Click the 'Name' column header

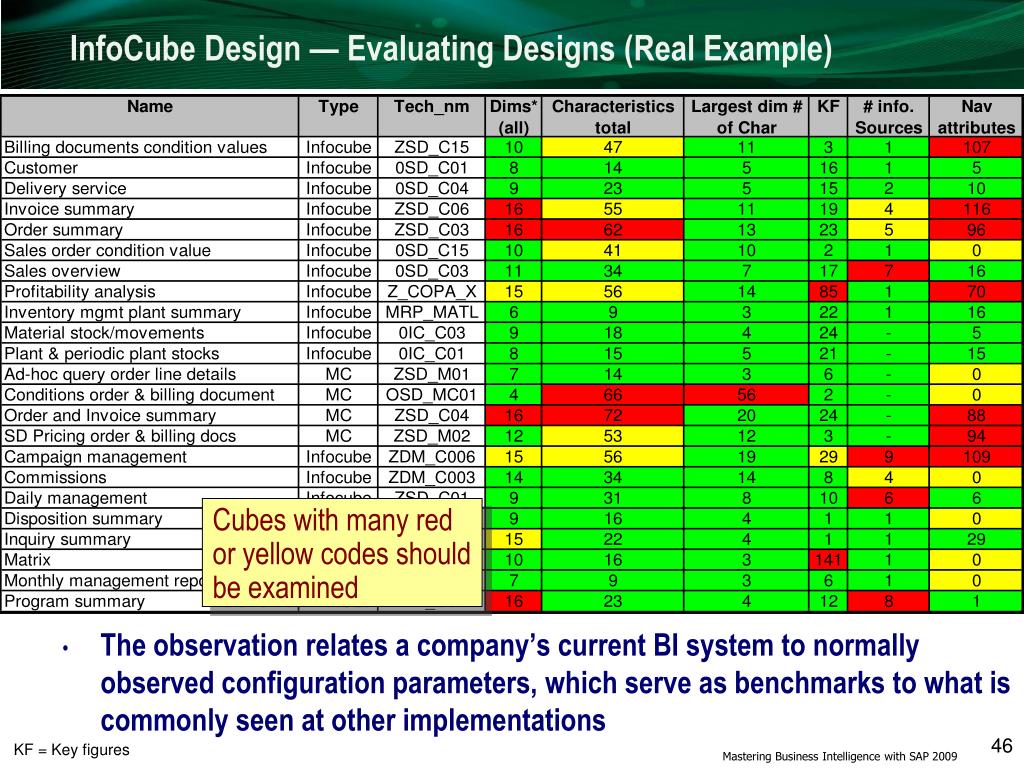(x=150, y=116)
